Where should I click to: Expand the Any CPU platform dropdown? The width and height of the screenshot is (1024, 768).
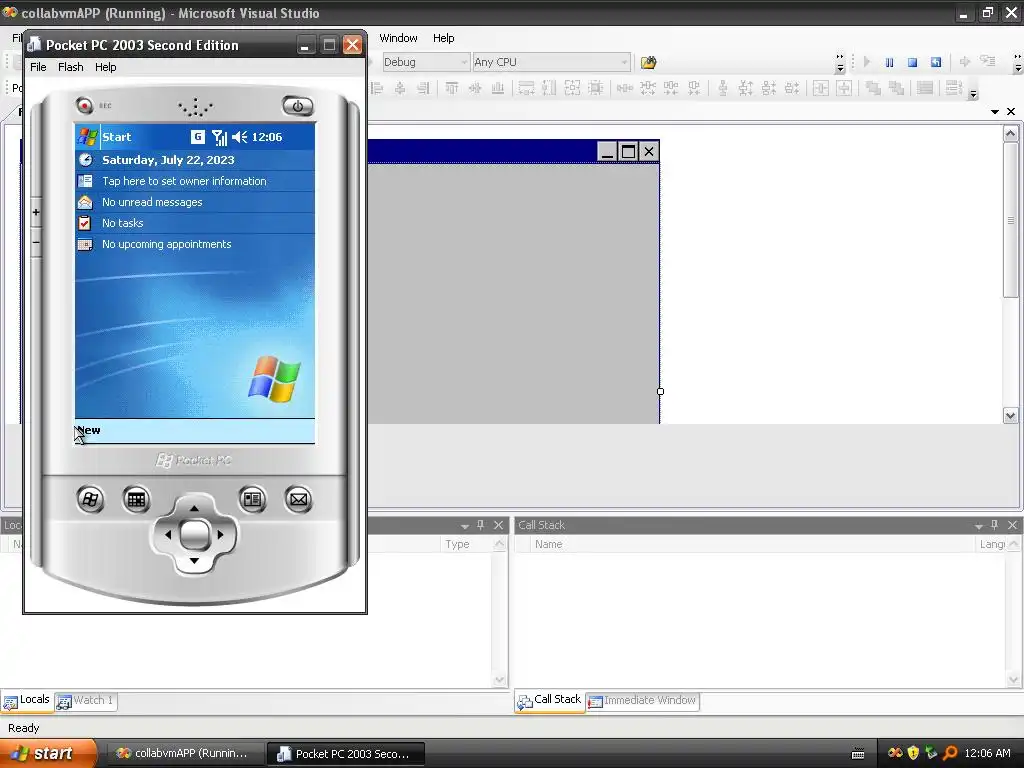(624, 62)
